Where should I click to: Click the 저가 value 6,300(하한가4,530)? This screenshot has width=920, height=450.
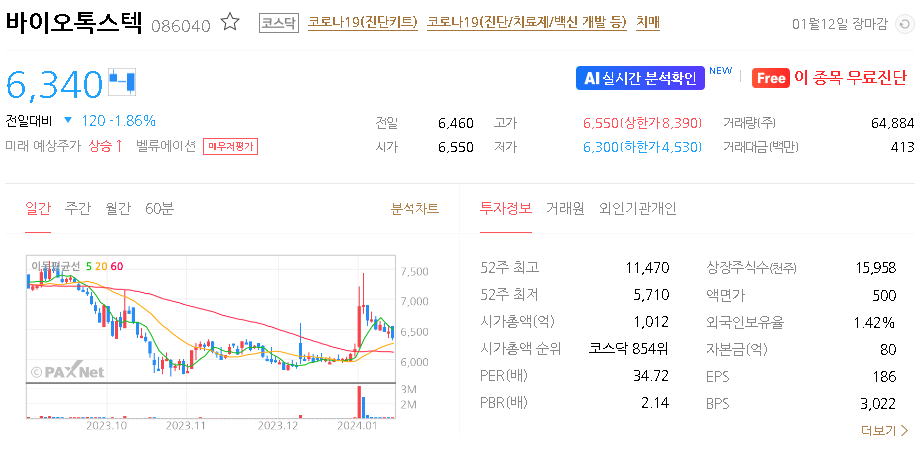642,147
